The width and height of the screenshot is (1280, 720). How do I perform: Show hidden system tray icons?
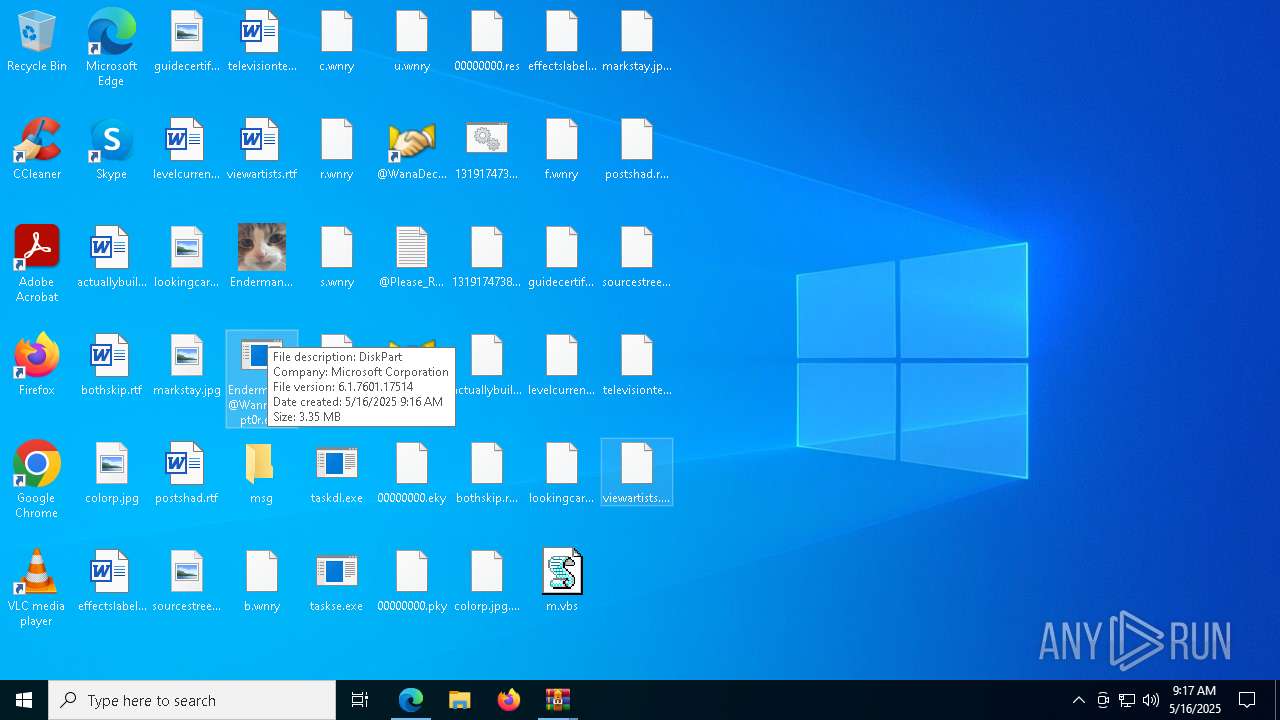tap(1079, 700)
